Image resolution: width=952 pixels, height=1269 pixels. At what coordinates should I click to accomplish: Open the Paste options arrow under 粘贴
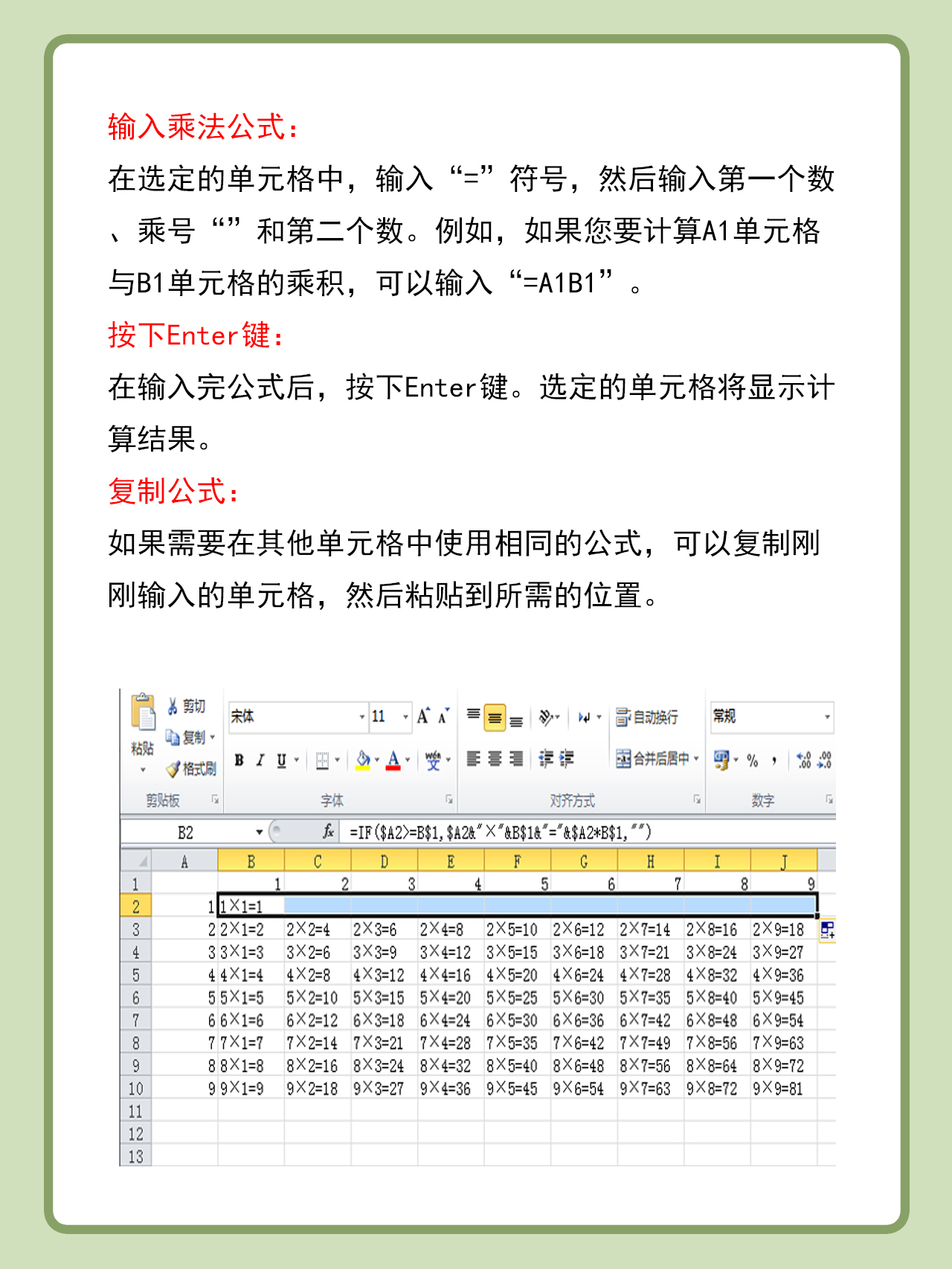(142, 770)
